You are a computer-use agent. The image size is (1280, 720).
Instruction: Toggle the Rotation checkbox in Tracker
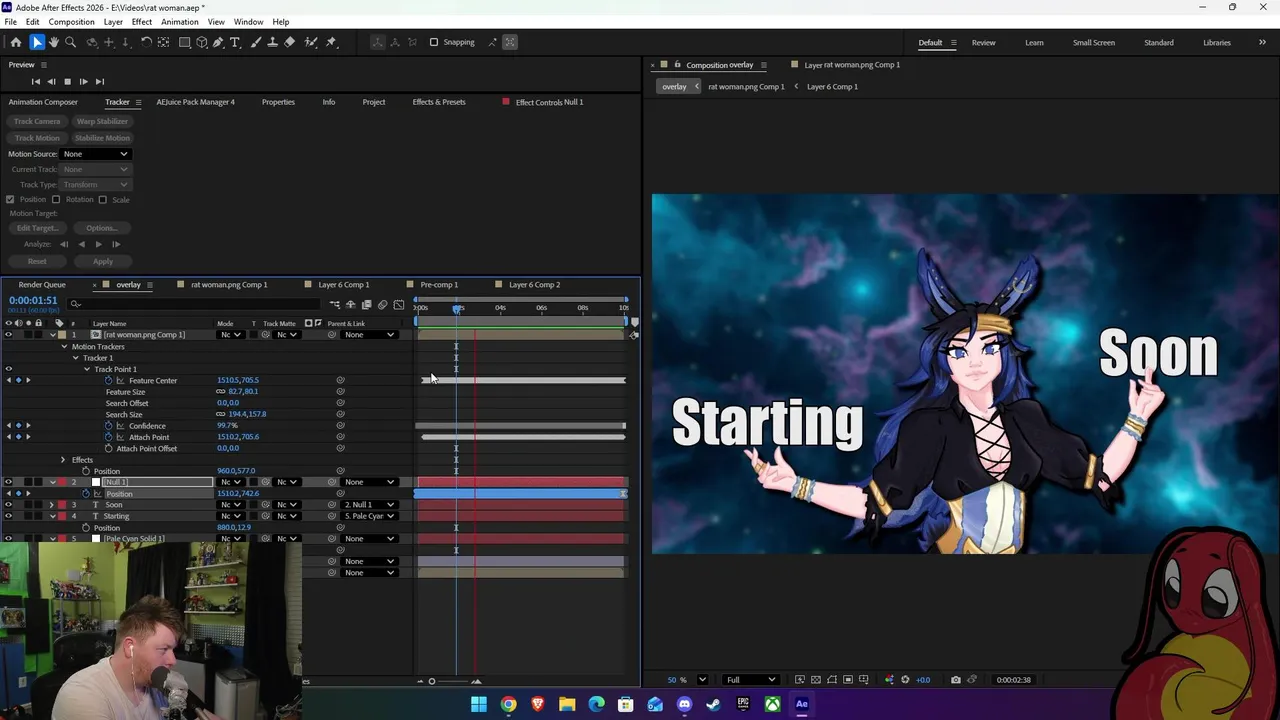56,199
